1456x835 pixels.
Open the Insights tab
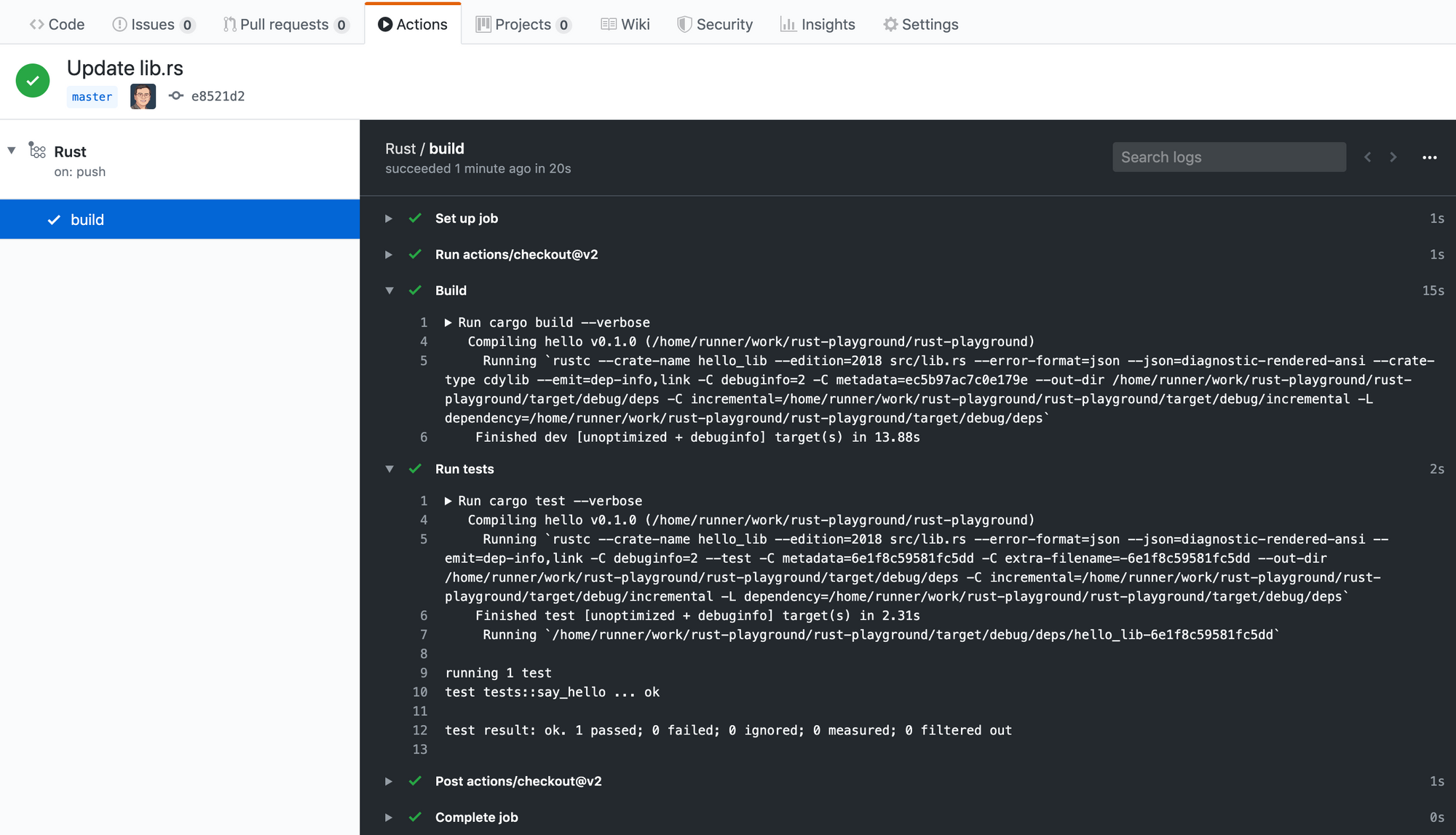coord(818,24)
